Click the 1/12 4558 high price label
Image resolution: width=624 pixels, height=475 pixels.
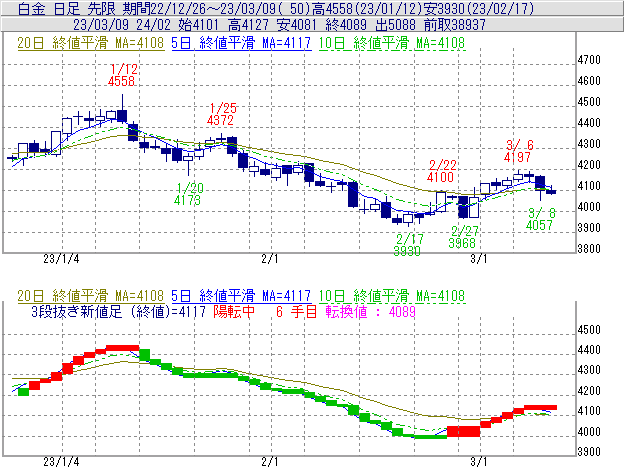123,75
